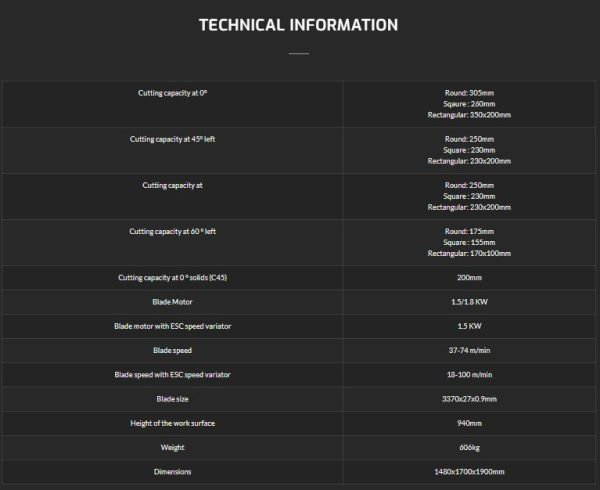Select 'Blade motor with ESC speed variator' label
Image resolution: width=600 pixels, height=490 pixels.
click(173, 326)
